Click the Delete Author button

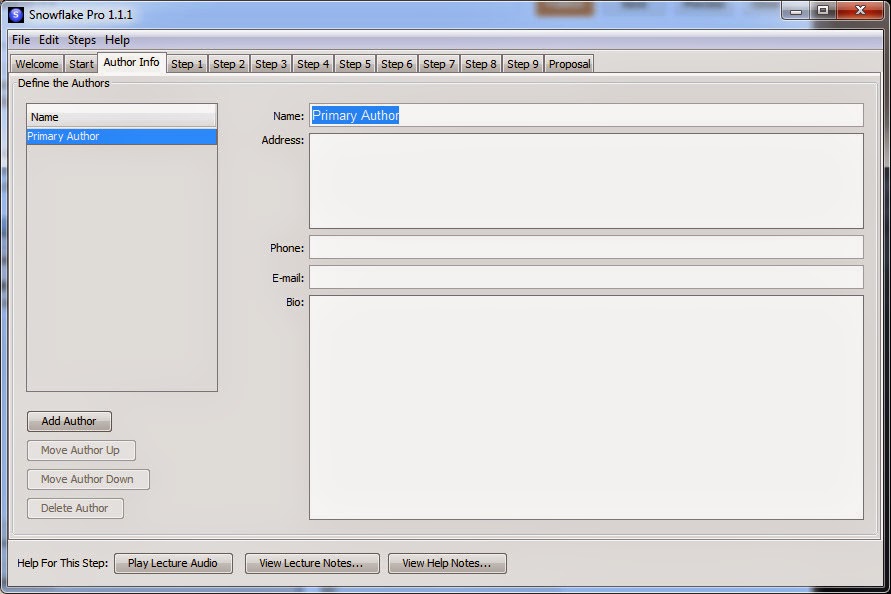[75, 508]
